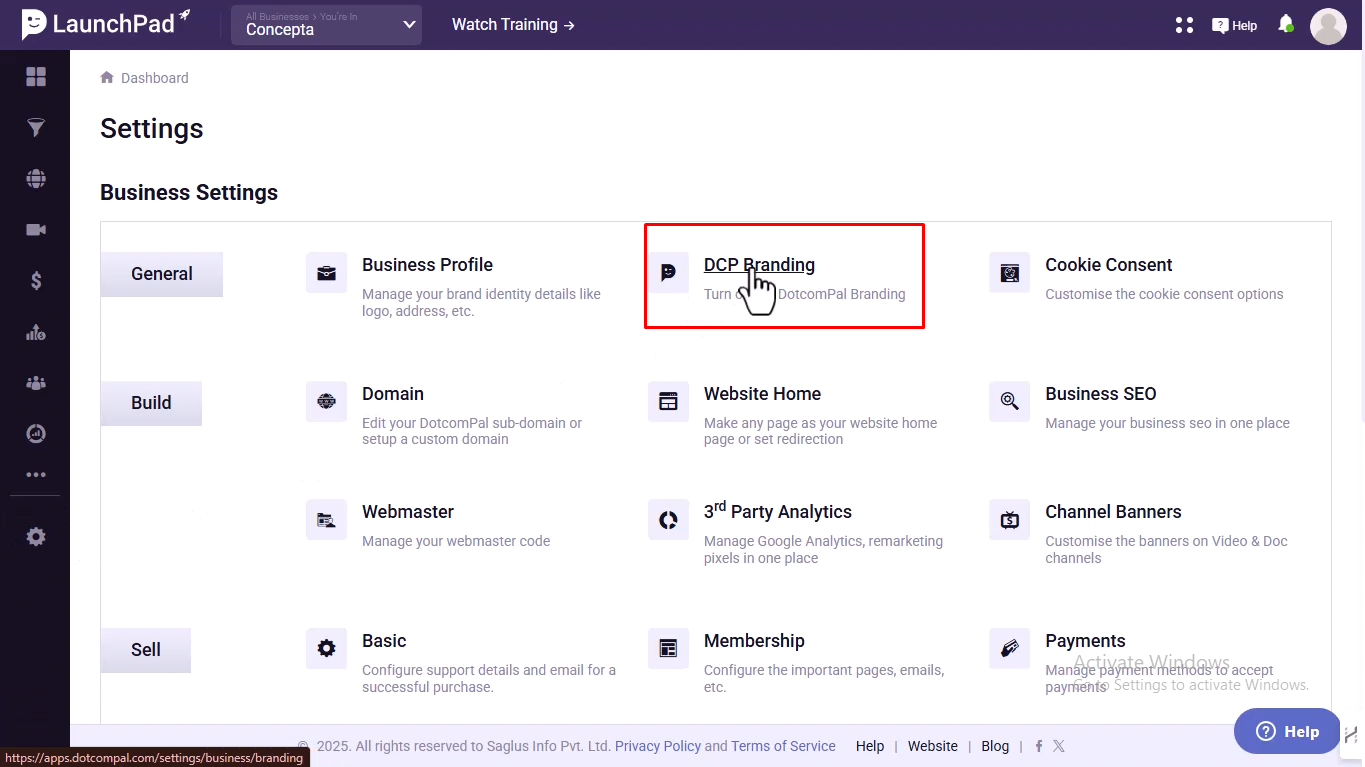
Task: Open the funnel icon in sidebar
Action: point(36,128)
